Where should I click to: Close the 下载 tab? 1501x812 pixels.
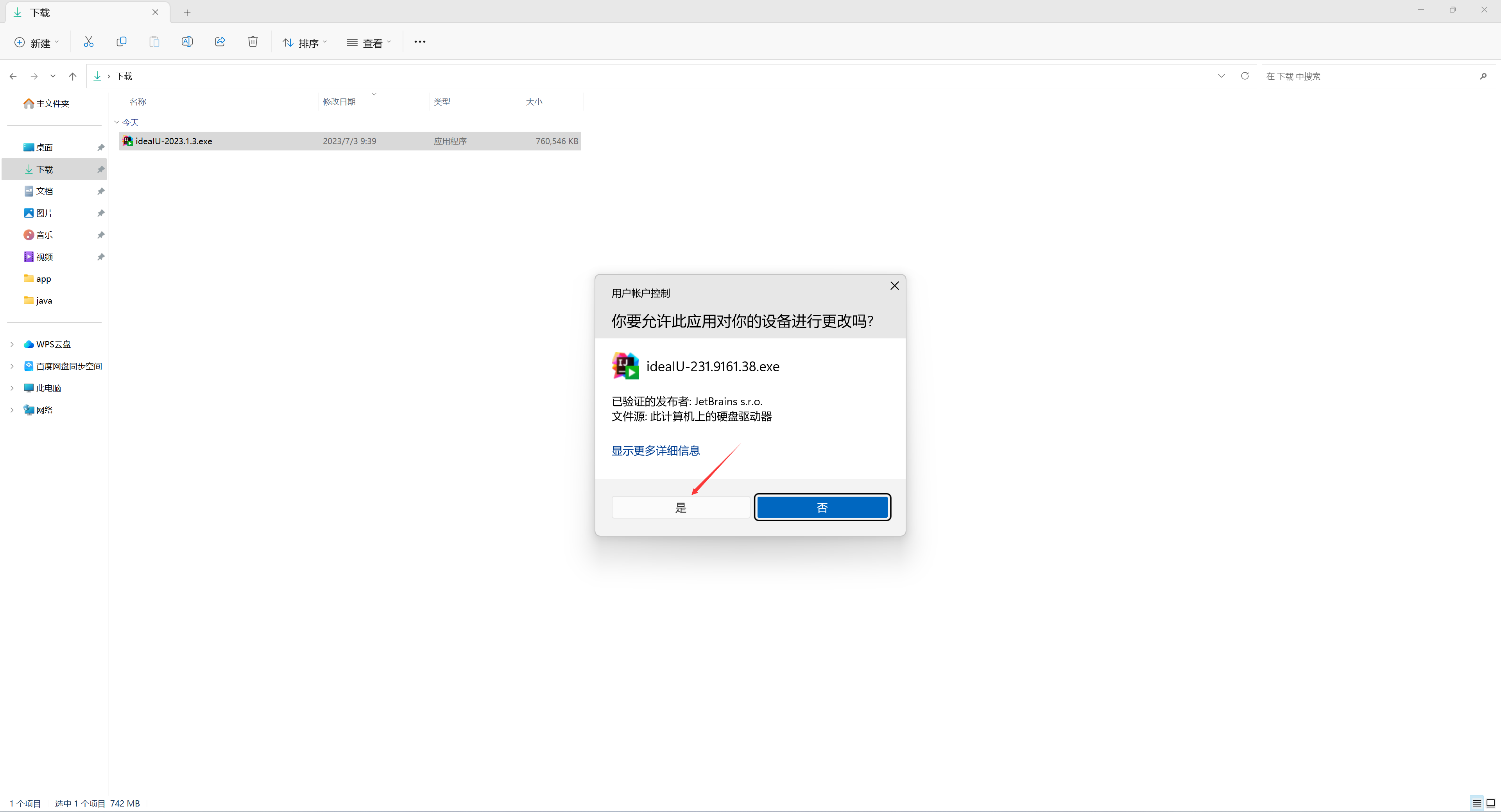click(155, 12)
